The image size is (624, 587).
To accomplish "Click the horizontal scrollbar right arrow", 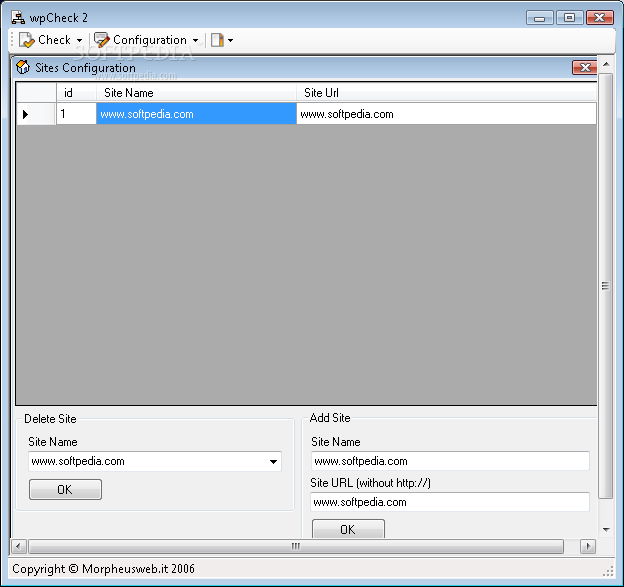I will pos(588,546).
